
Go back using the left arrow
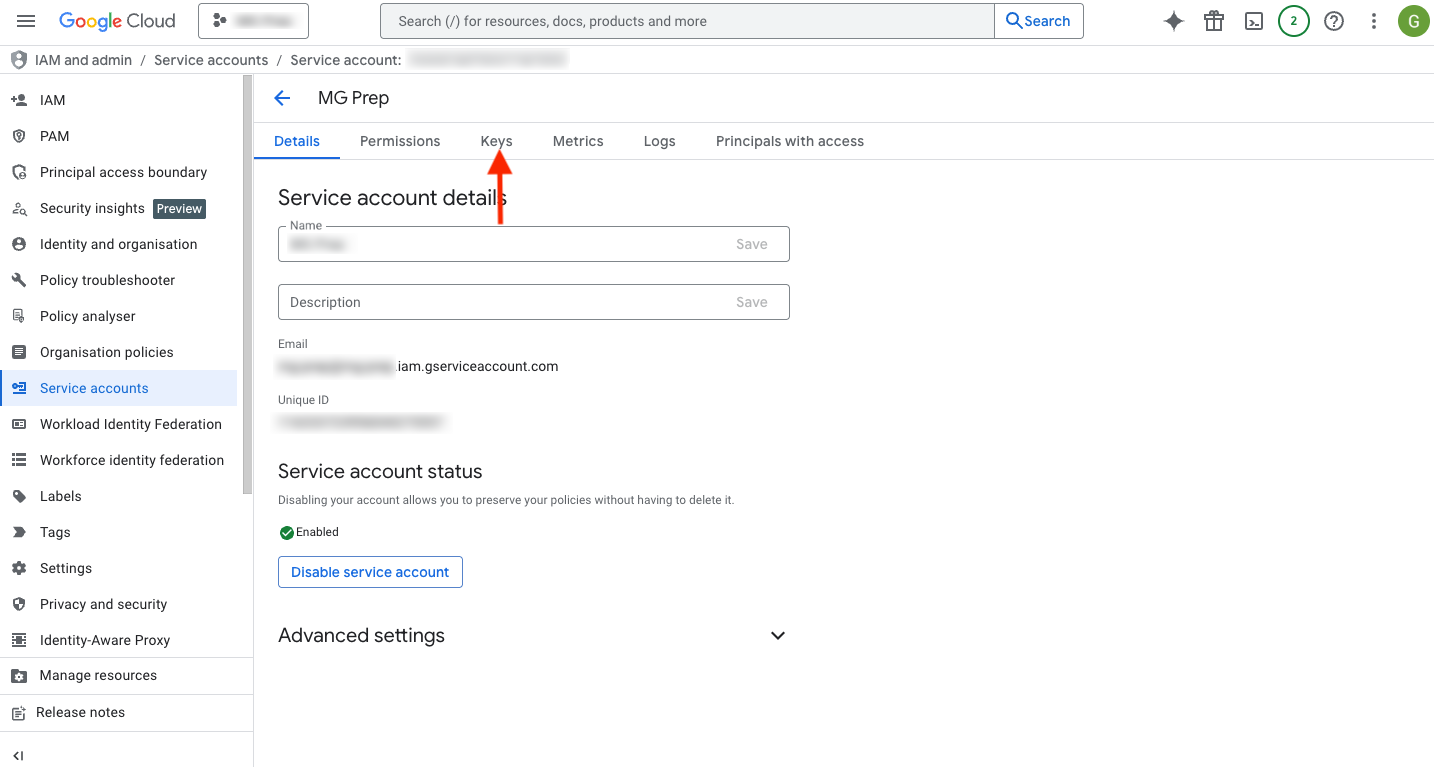point(282,98)
